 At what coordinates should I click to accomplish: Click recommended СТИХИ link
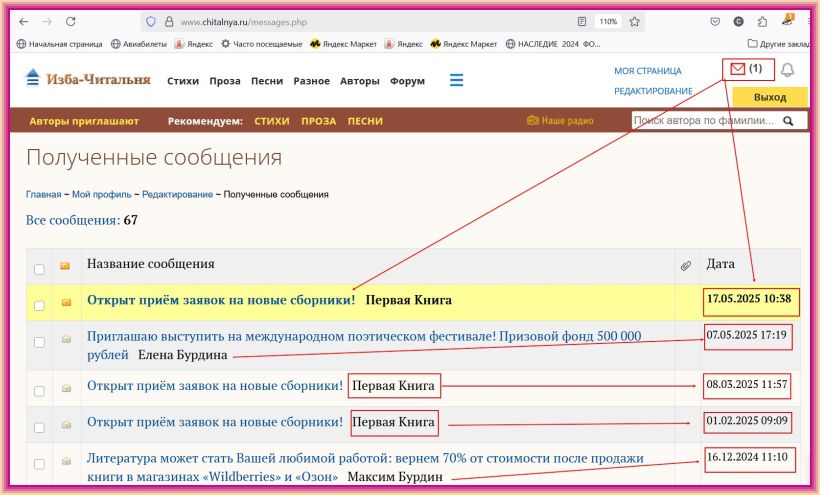272,121
